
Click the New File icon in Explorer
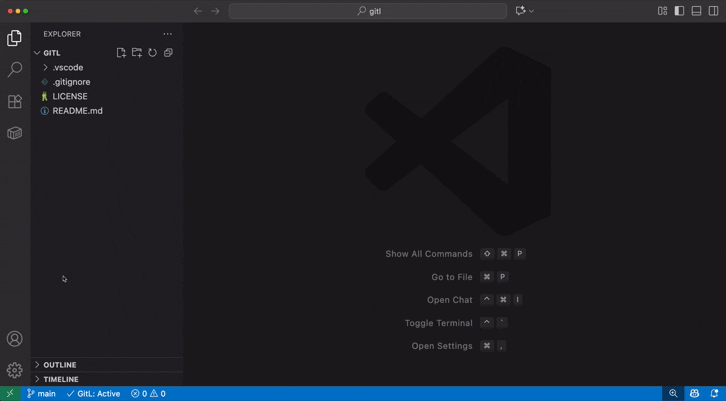click(x=121, y=53)
